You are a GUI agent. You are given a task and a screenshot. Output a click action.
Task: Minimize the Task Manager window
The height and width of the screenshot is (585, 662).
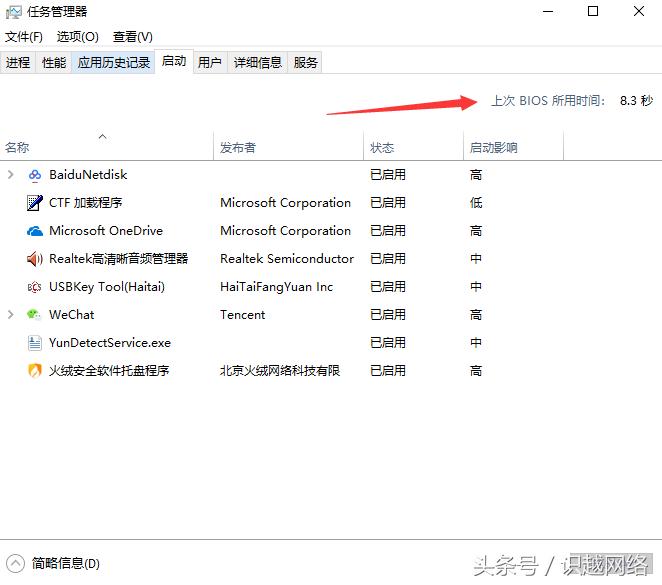(x=548, y=11)
